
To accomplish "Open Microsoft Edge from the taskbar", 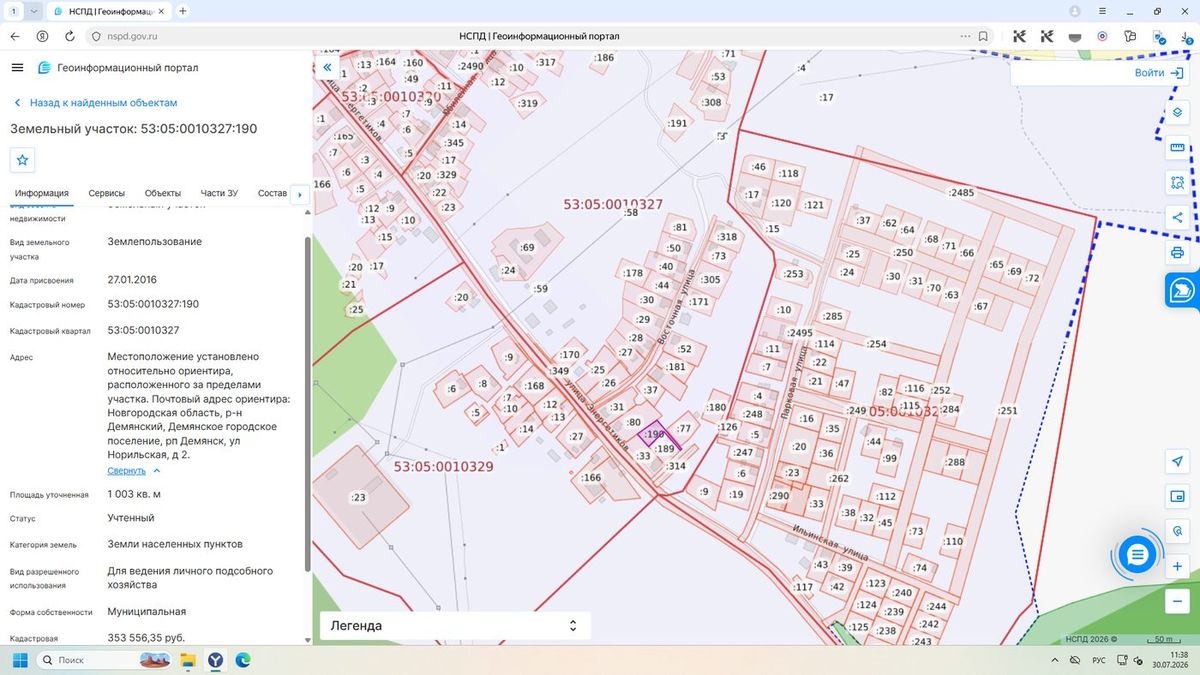I will pyautogui.click(x=243, y=660).
